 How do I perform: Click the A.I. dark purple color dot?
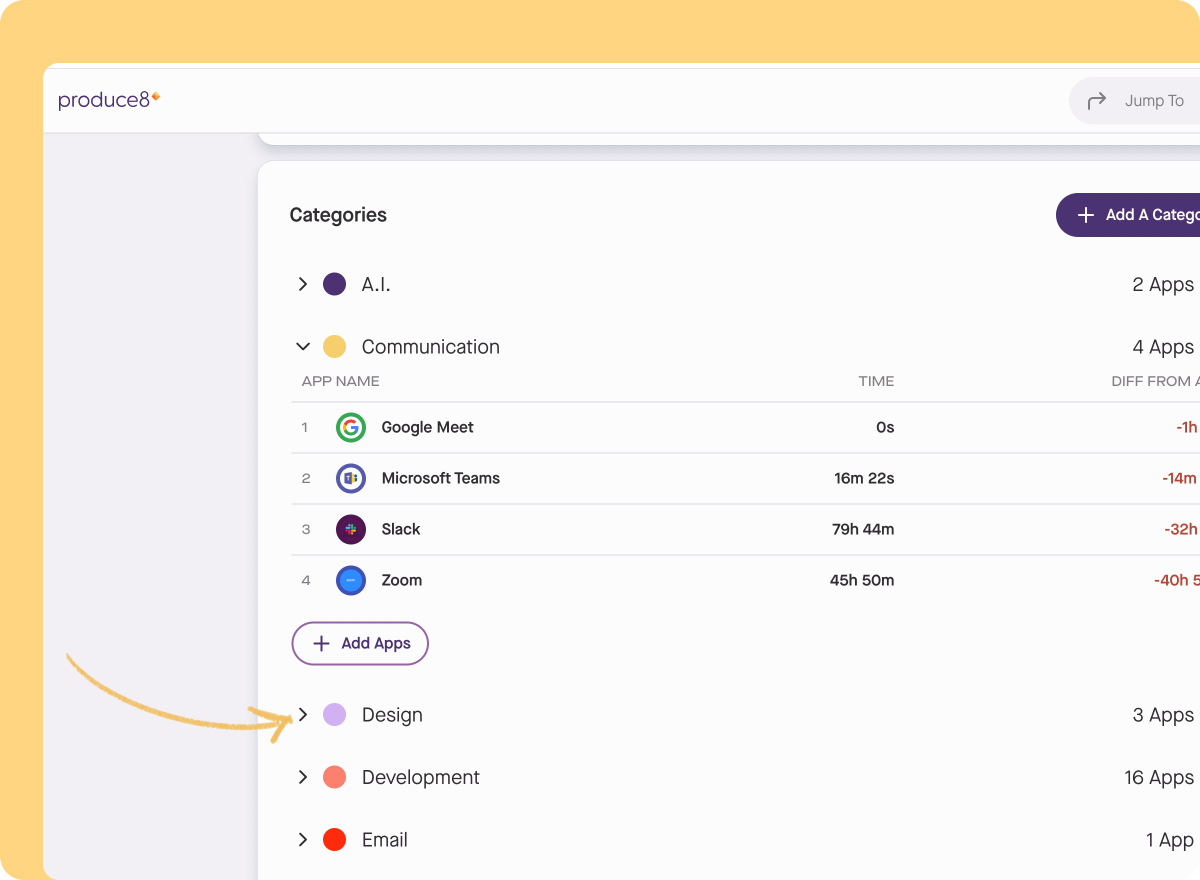(335, 285)
